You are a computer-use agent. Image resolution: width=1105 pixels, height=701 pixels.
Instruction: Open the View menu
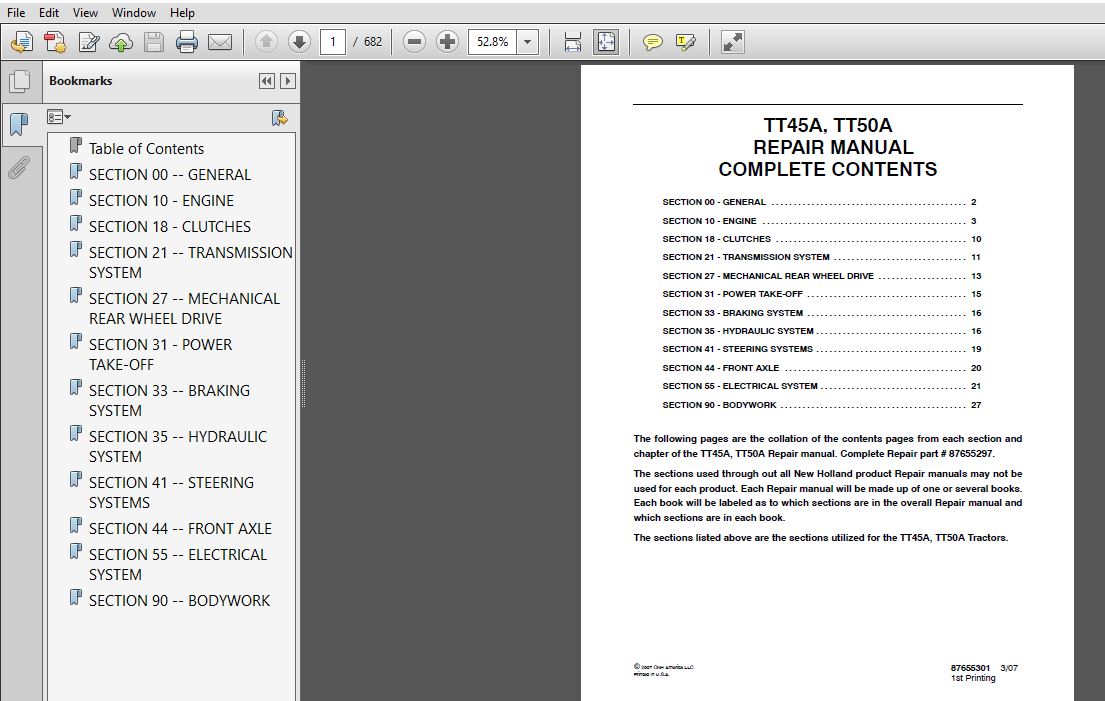pyautogui.click(x=86, y=13)
